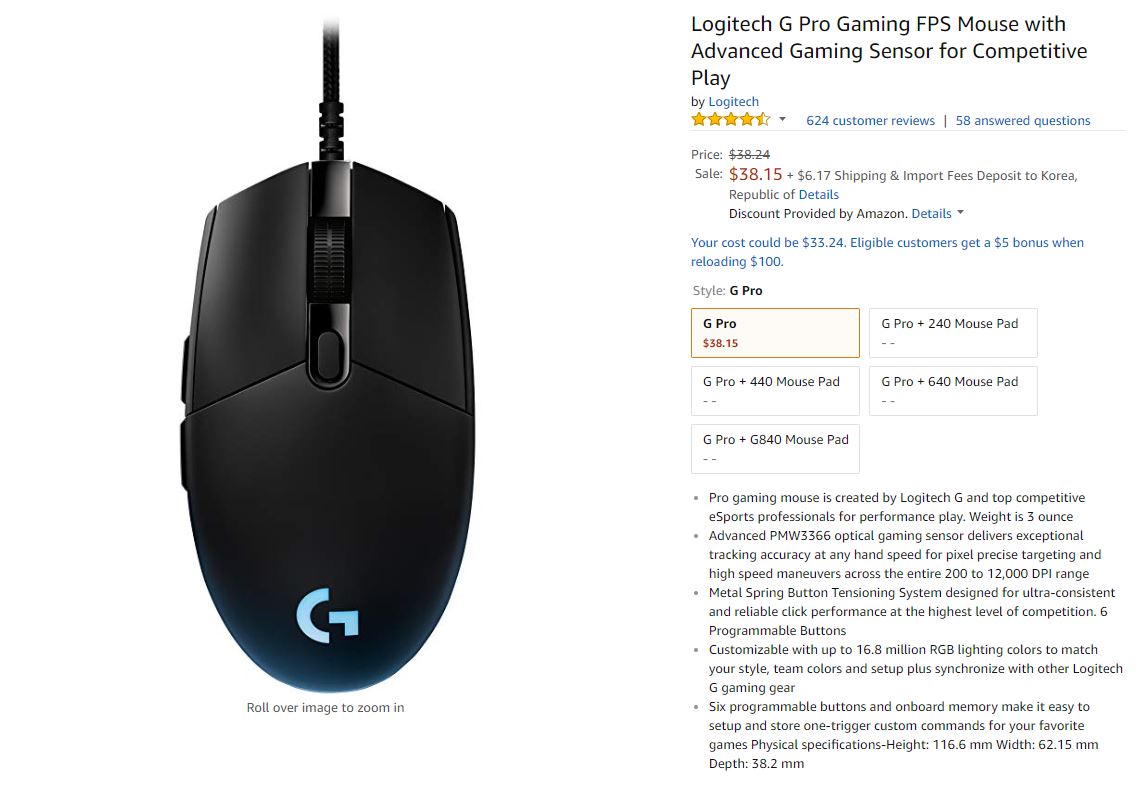The image size is (1143, 786).
Task: Click the glowing G logo on the mouse
Action: pyautogui.click(x=327, y=615)
